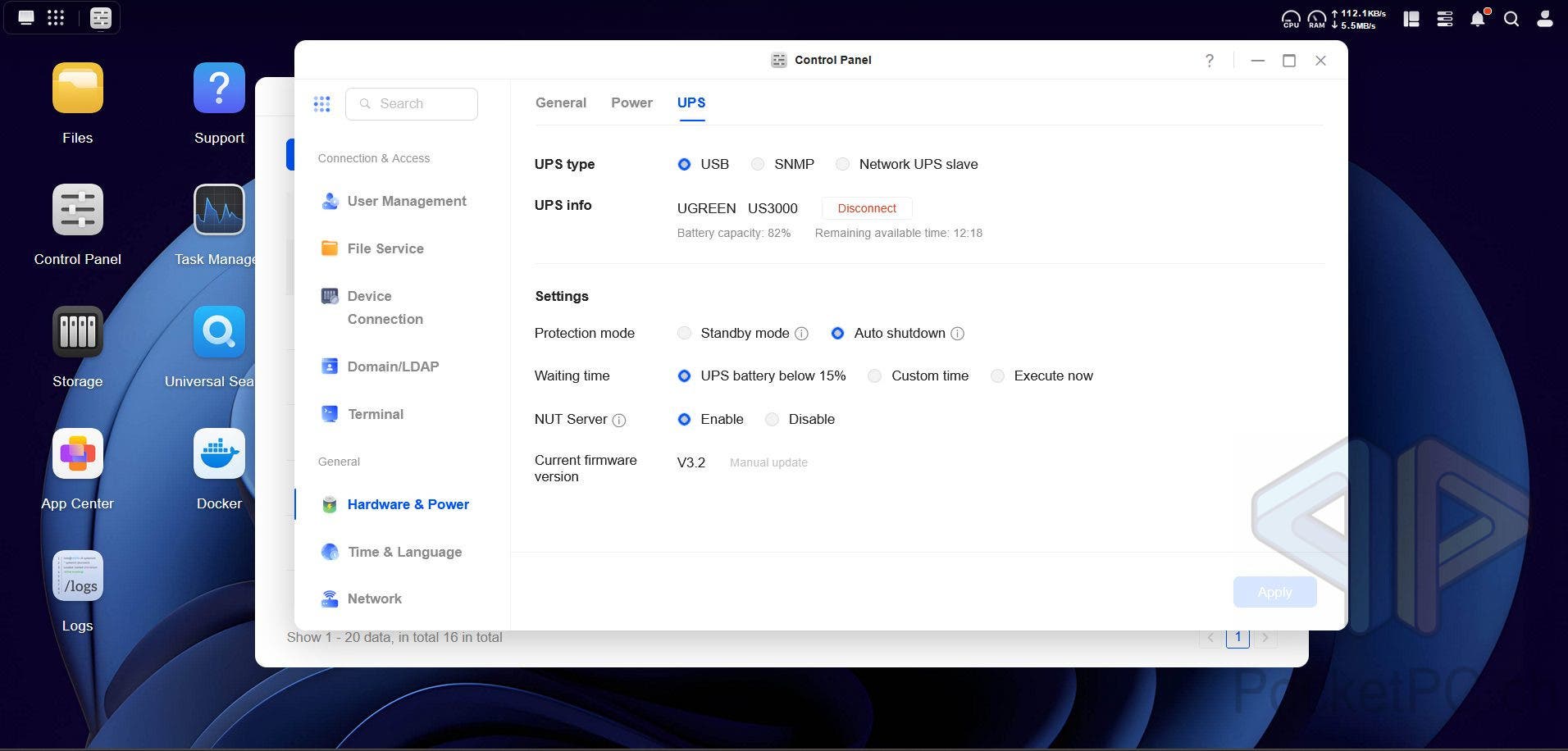Open the notifications bell with red badge

point(1478,19)
